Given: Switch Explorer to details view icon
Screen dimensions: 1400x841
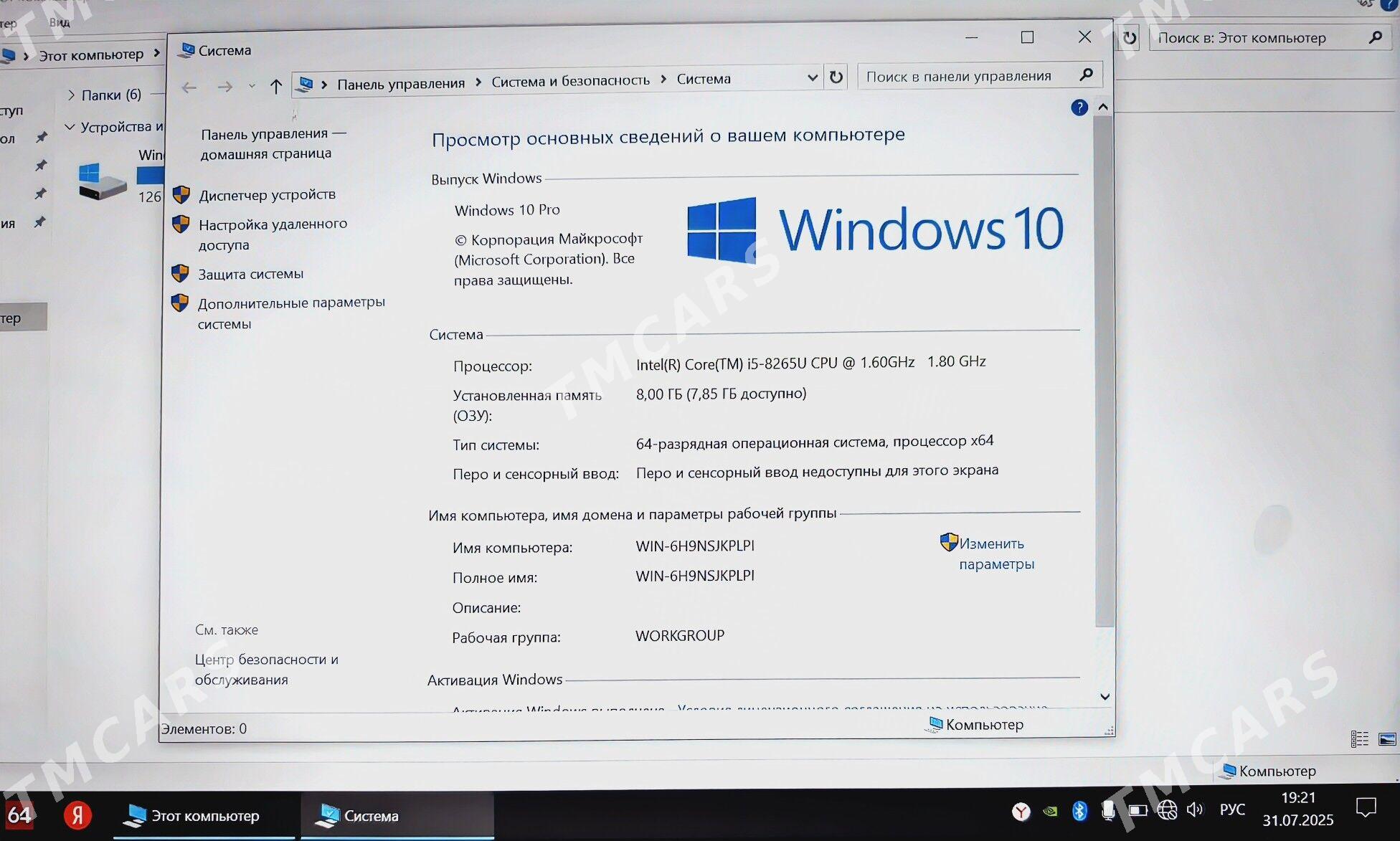Looking at the screenshot, I should pos(1360,739).
